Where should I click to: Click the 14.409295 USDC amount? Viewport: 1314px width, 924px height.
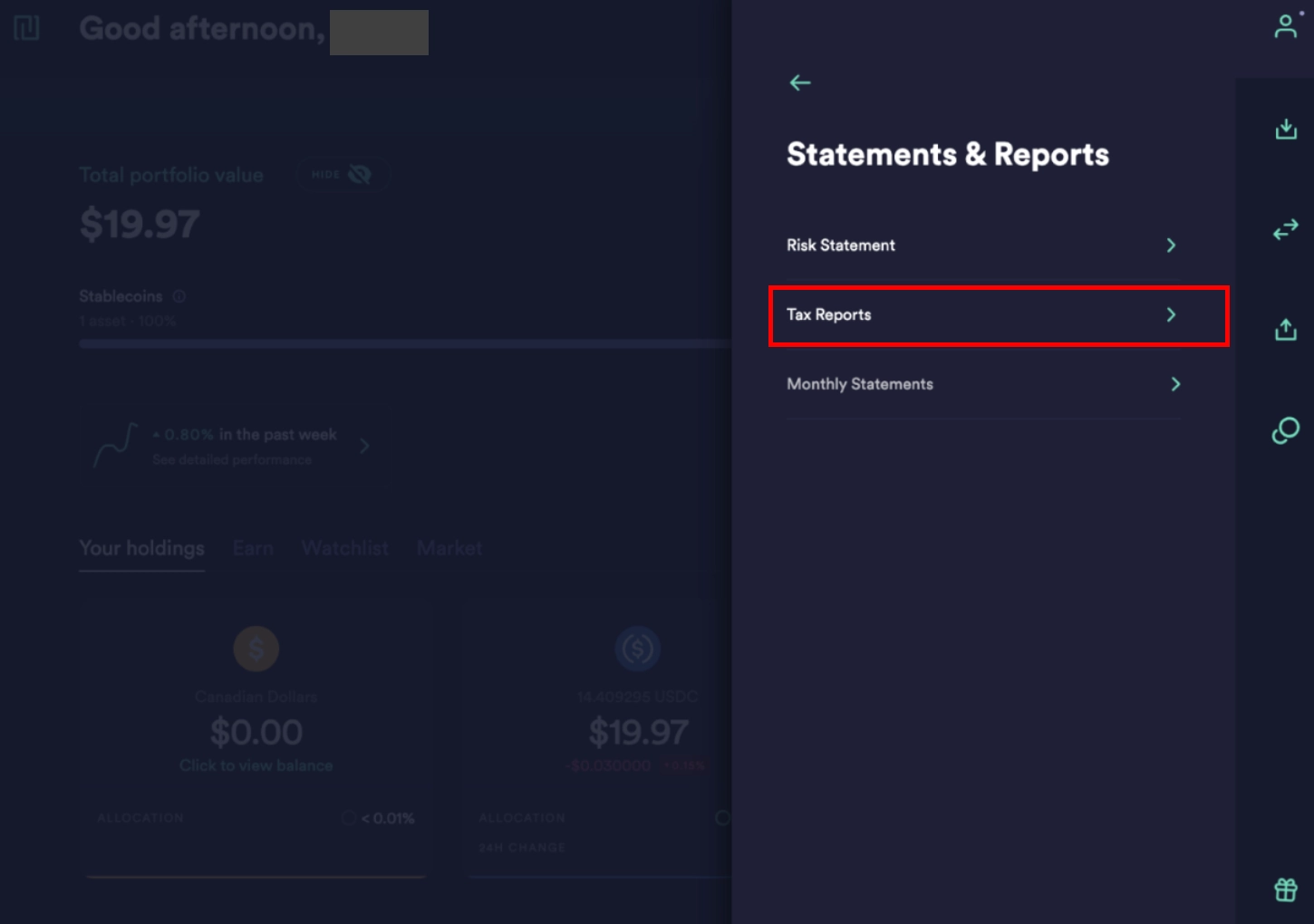pos(638,697)
